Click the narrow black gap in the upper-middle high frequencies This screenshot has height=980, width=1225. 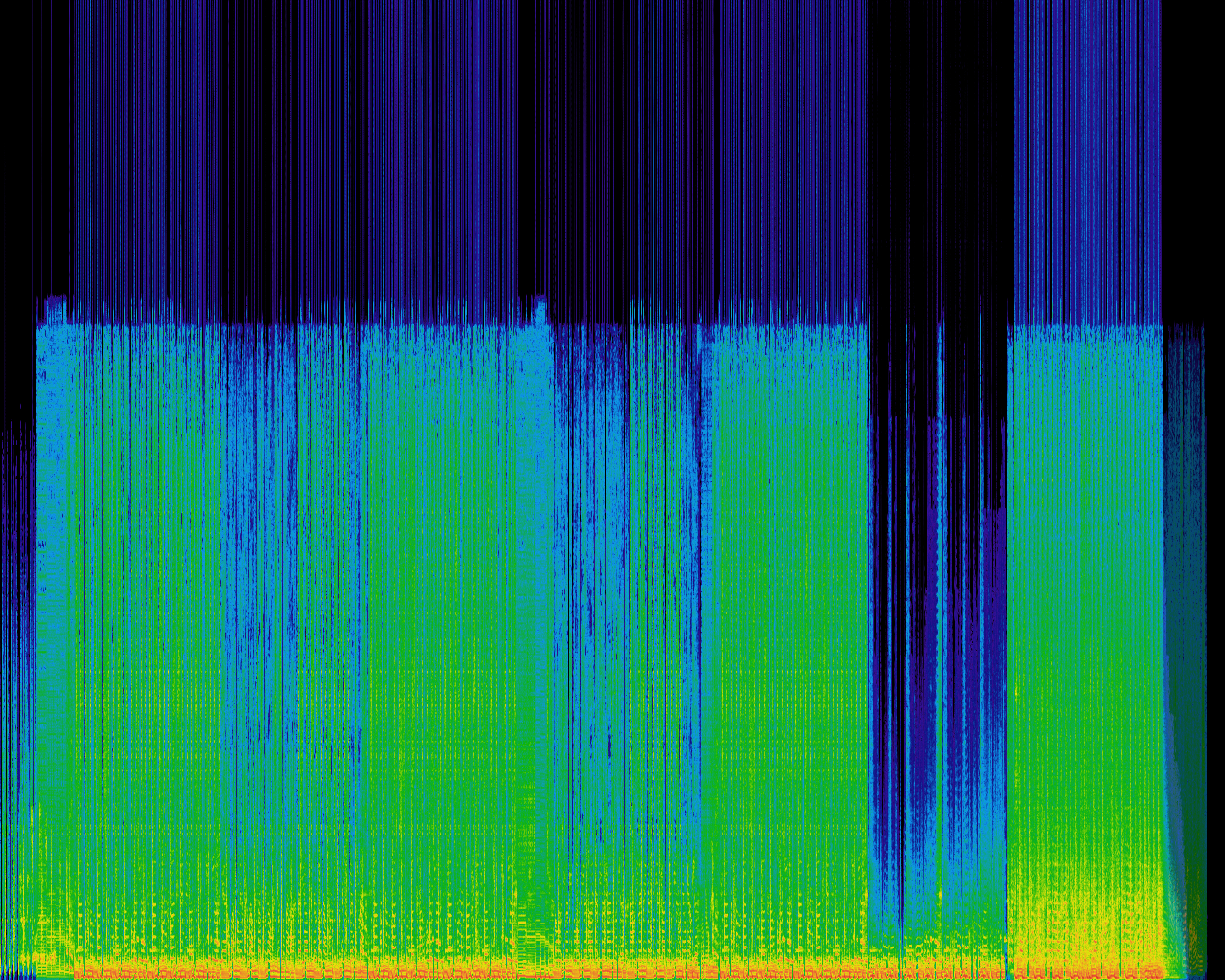[533, 144]
